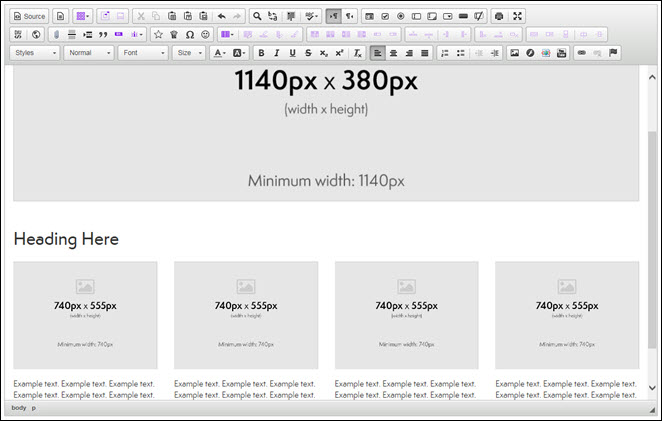Select the p element path item
The width and height of the screenshot is (662, 421).
pyautogui.click(x=34, y=408)
